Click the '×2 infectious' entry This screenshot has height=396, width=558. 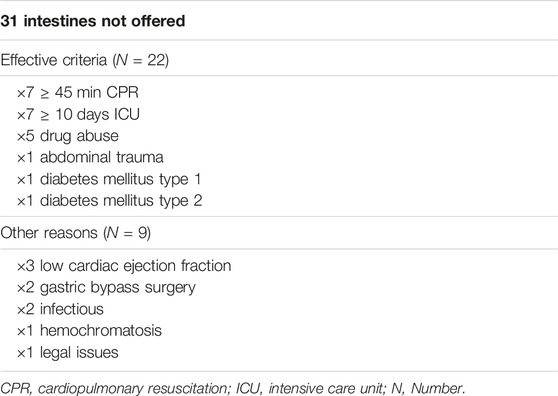tap(60, 309)
